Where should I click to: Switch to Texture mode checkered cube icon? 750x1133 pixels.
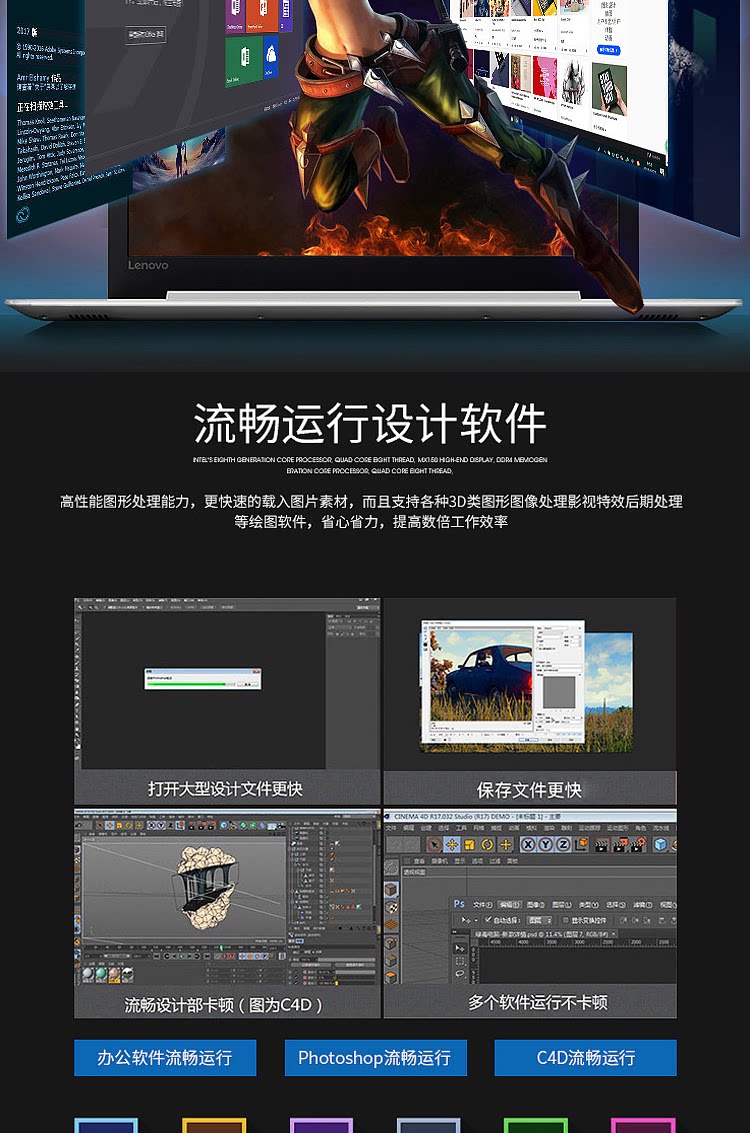coord(392,908)
